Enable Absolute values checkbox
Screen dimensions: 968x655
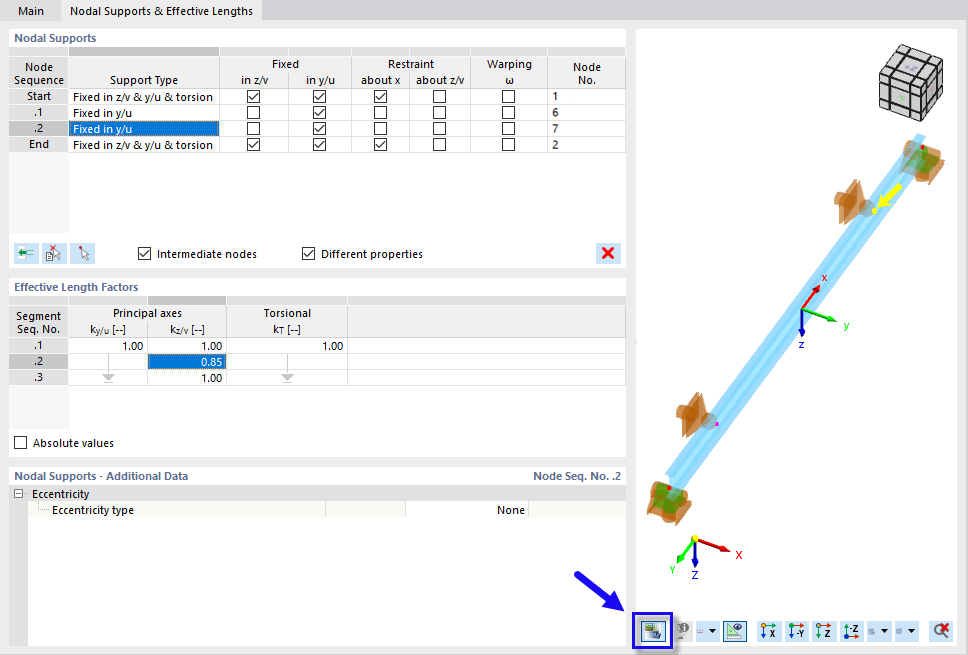pyautogui.click(x=21, y=443)
